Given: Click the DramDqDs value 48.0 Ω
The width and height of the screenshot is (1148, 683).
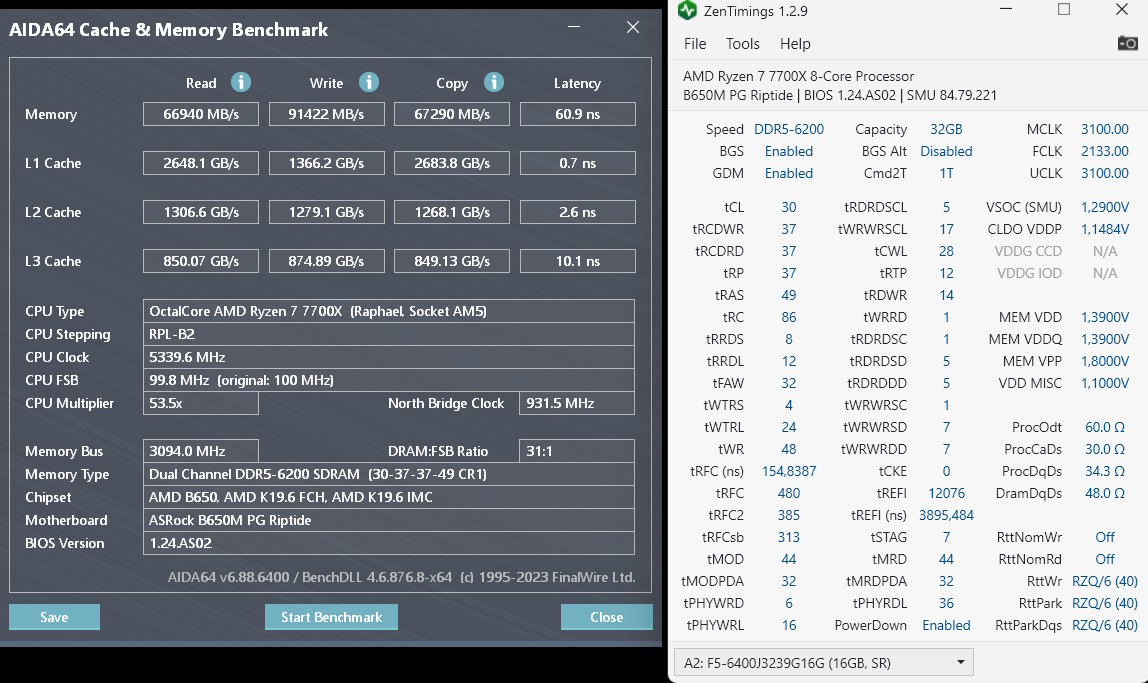Looking at the screenshot, I should (x=1105, y=493).
